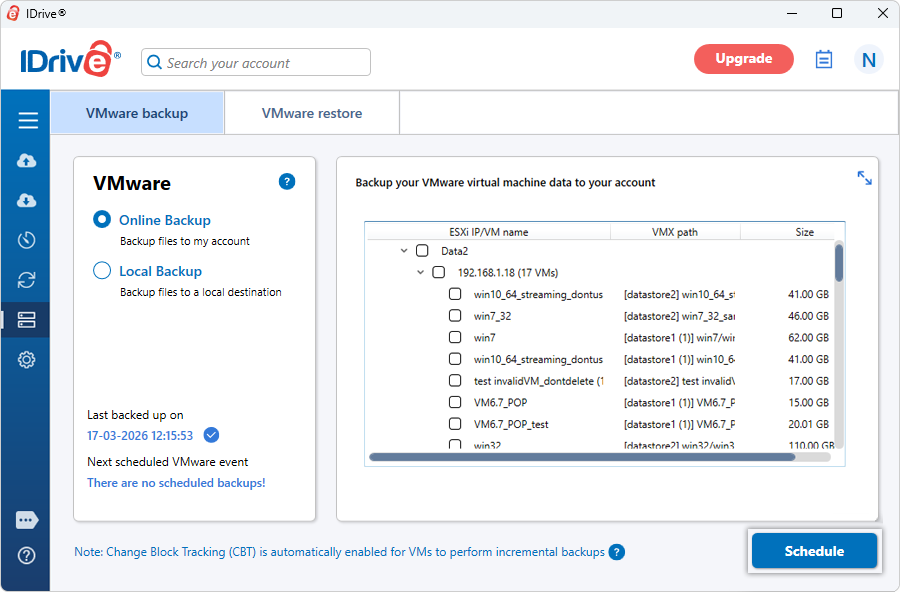Tick the VM6.7_POP checkbox
The image size is (900, 592).
pyautogui.click(x=455, y=403)
